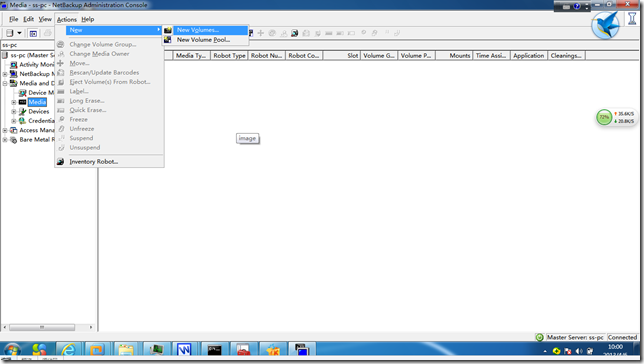Click the Robot Type column header
This screenshot has width=644, height=364.
pos(229,55)
